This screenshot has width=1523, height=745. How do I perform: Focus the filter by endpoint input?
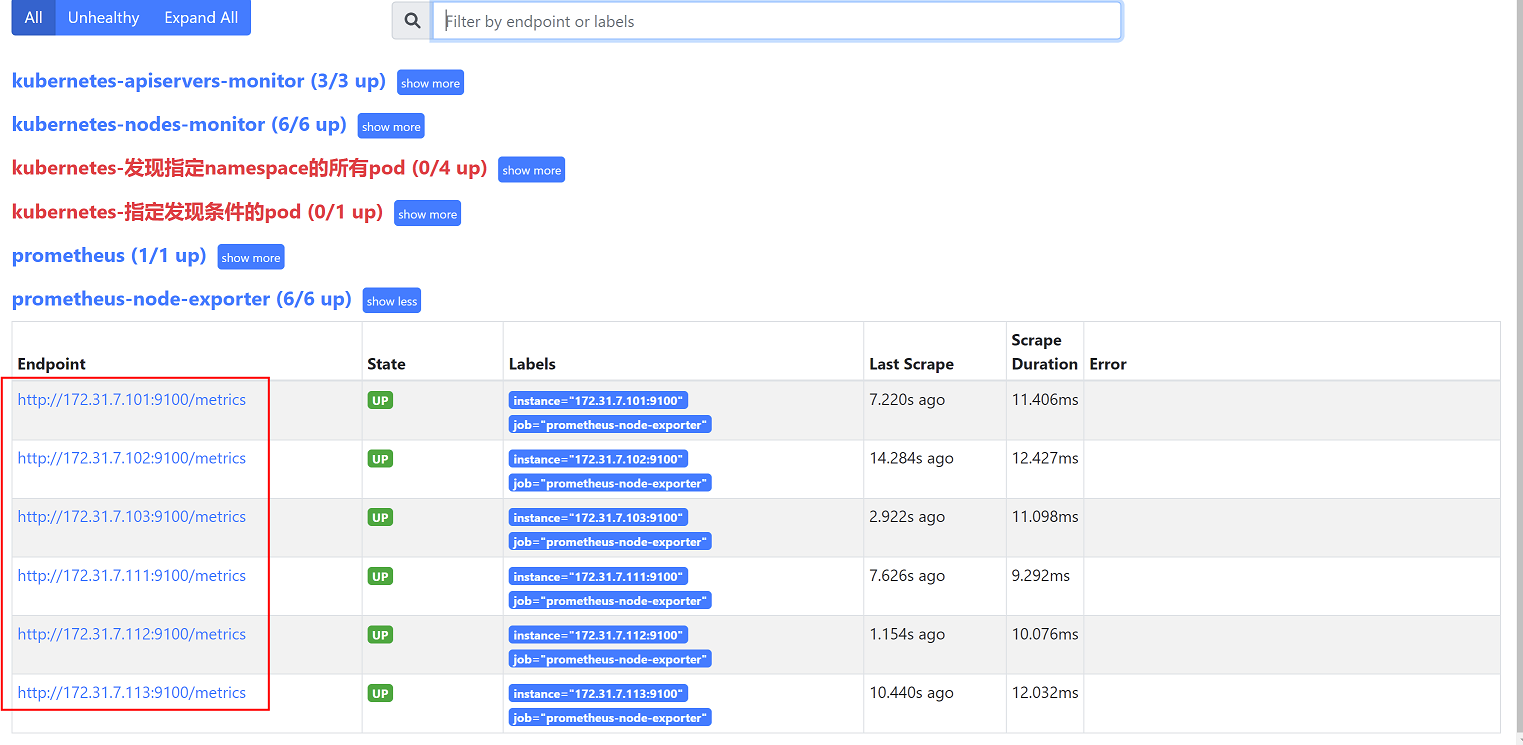click(x=776, y=21)
